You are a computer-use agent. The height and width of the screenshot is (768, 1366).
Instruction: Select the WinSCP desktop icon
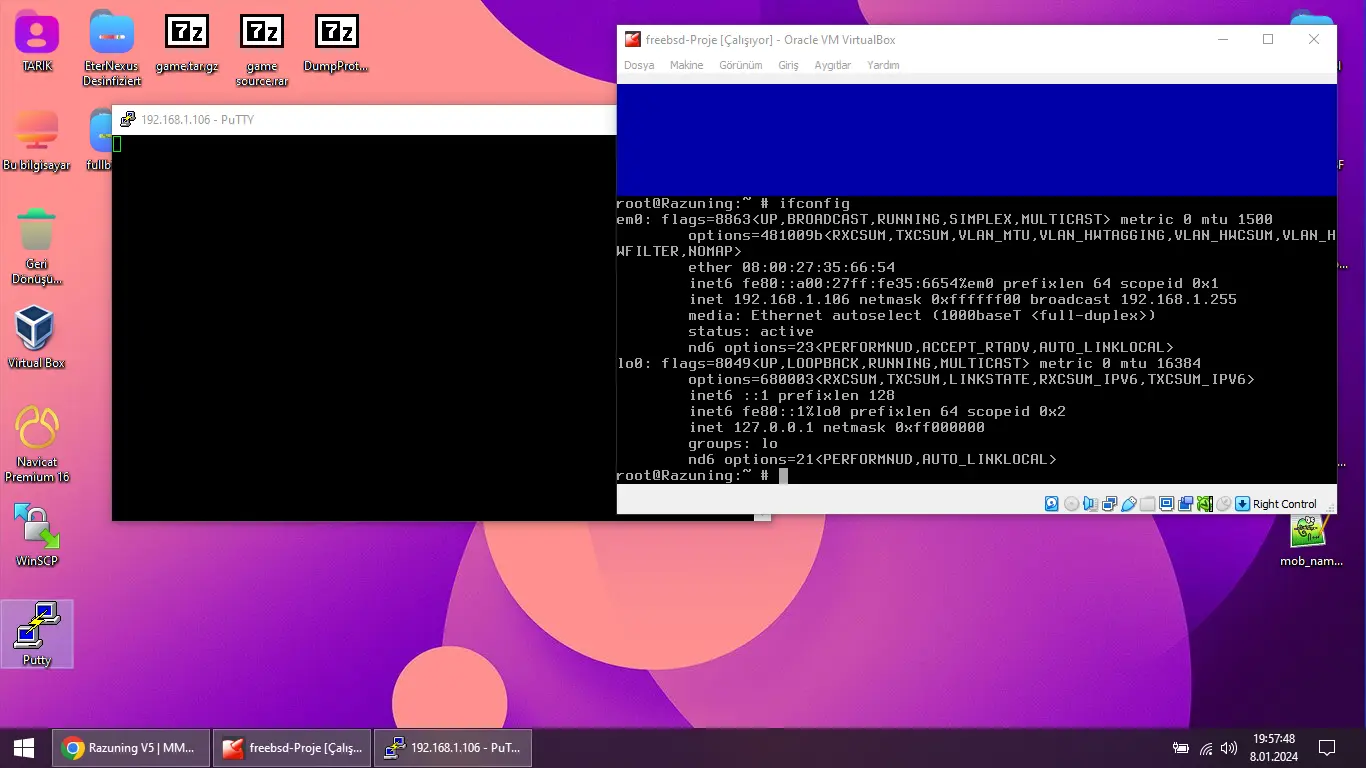point(37,534)
